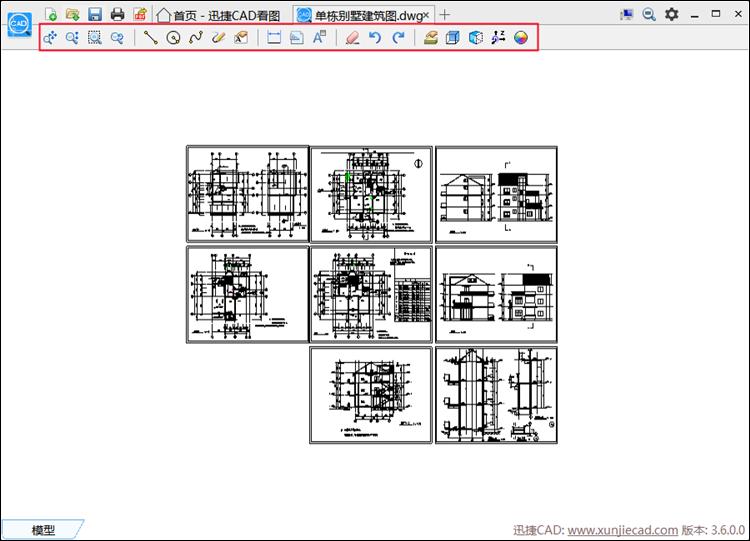Click the middle-left floor plan sheet
This screenshot has height=541, width=750.
coord(248,295)
